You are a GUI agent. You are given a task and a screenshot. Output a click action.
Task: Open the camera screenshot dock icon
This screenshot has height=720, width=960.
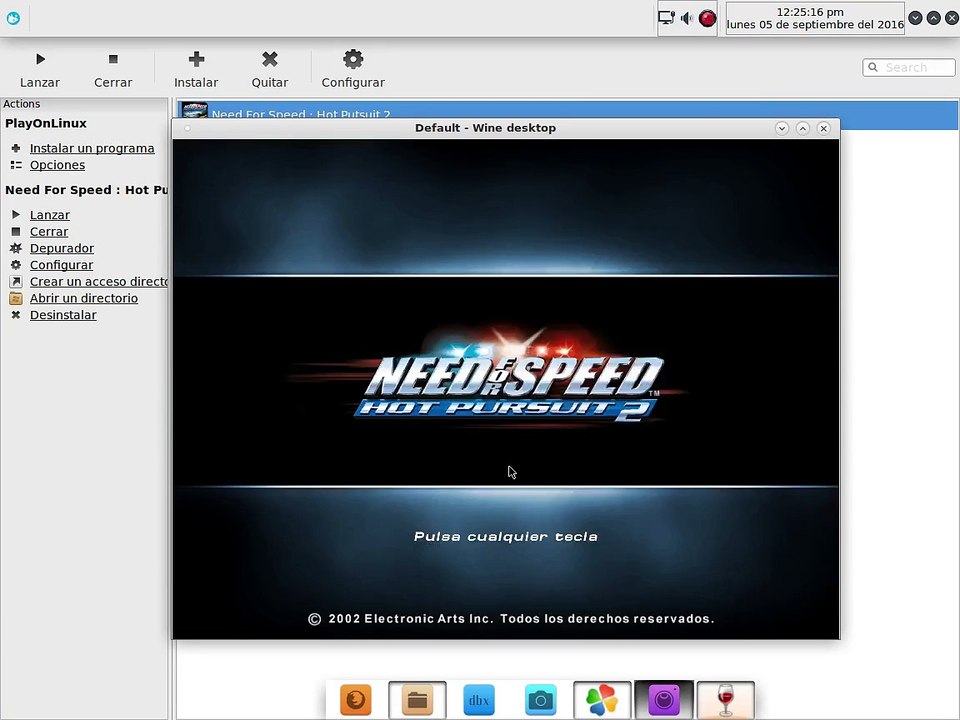coord(541,699)
